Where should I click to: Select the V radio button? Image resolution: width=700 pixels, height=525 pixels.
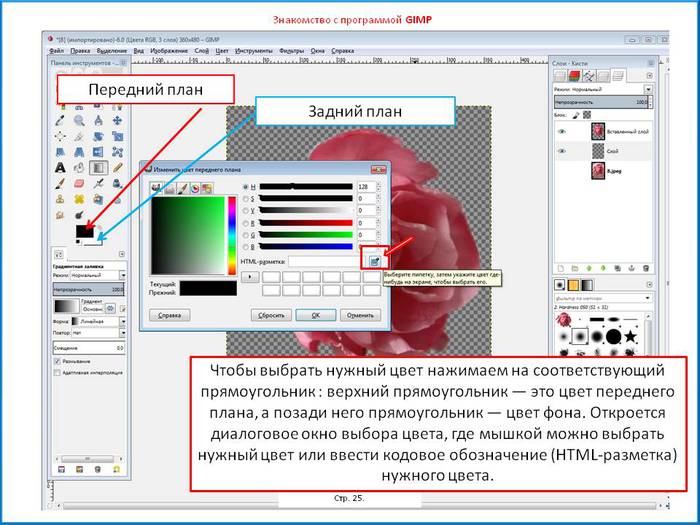click(x=246, y=210)
